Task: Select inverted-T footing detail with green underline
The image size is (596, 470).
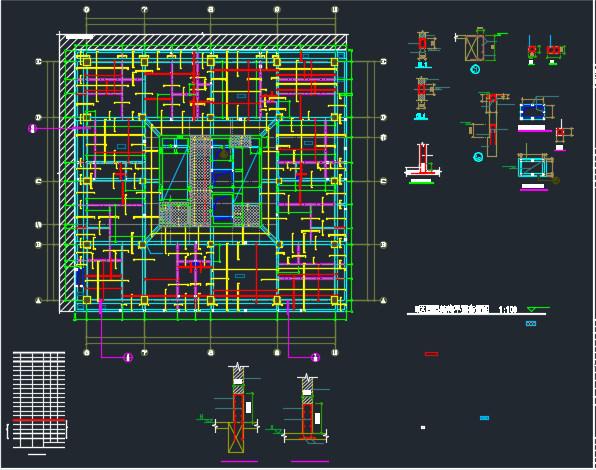Action: (x=422, y=163)
